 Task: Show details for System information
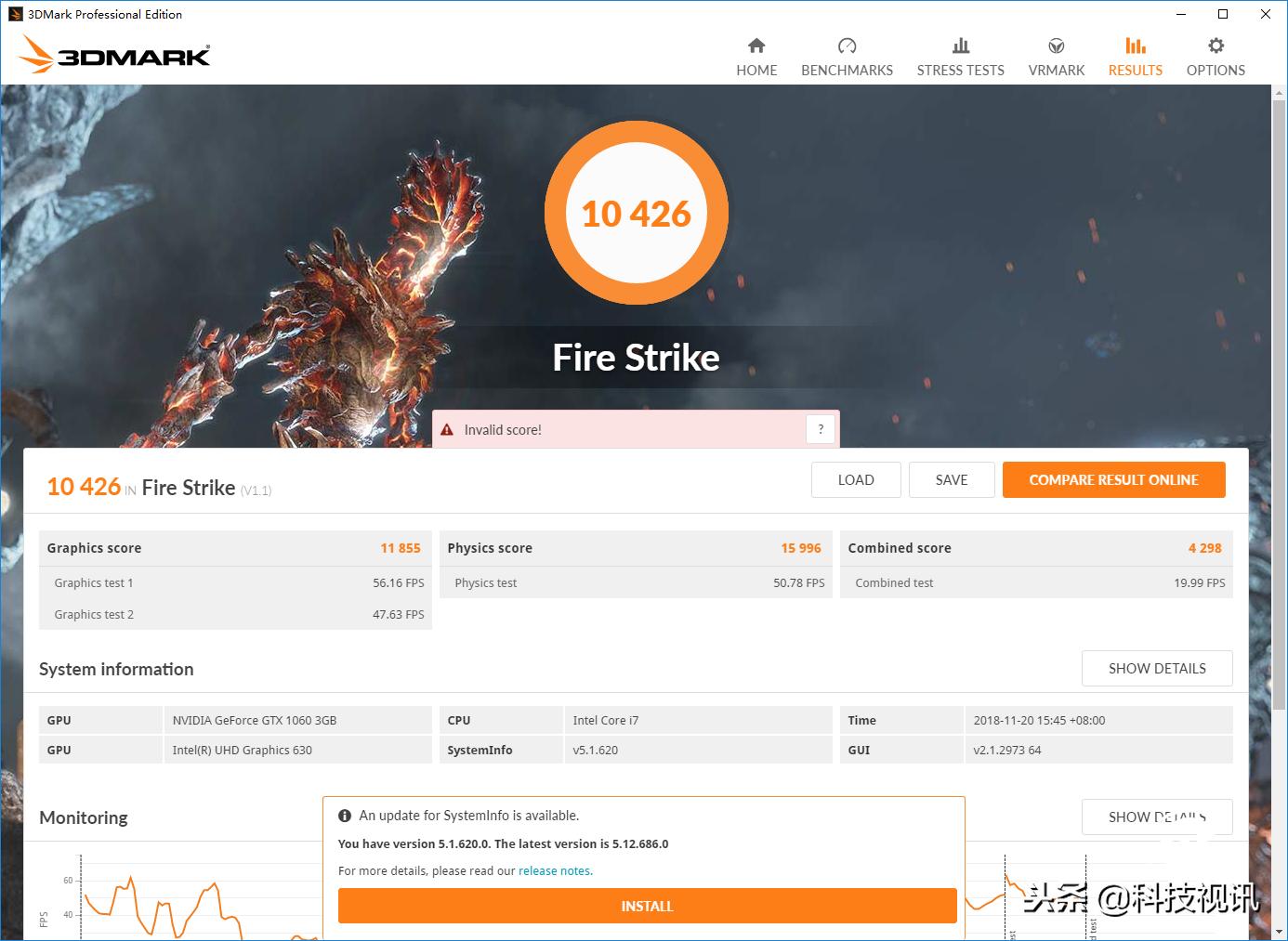(x=1157, y=669)
